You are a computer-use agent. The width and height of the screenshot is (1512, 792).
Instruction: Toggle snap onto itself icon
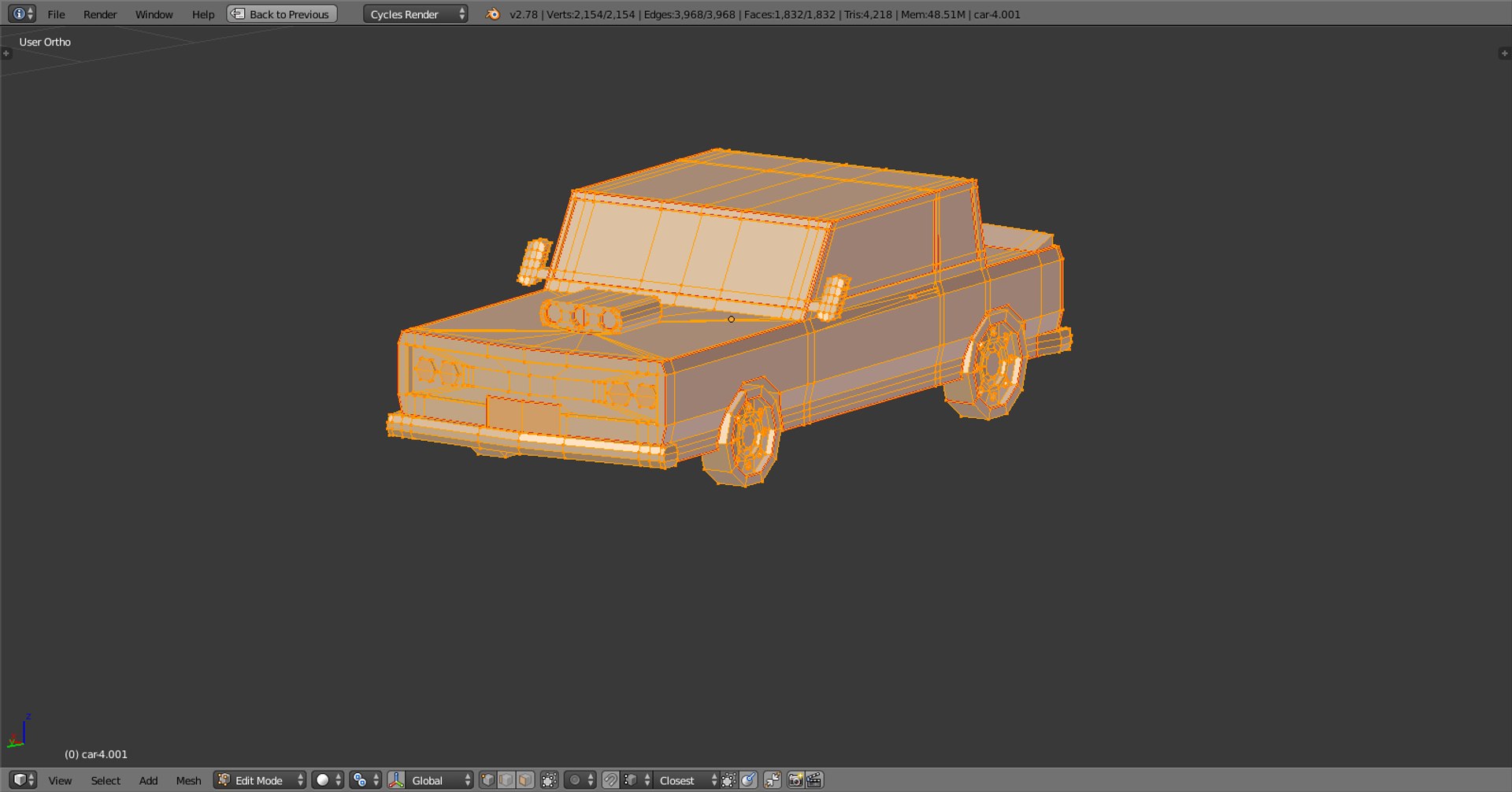pos(728,780)
